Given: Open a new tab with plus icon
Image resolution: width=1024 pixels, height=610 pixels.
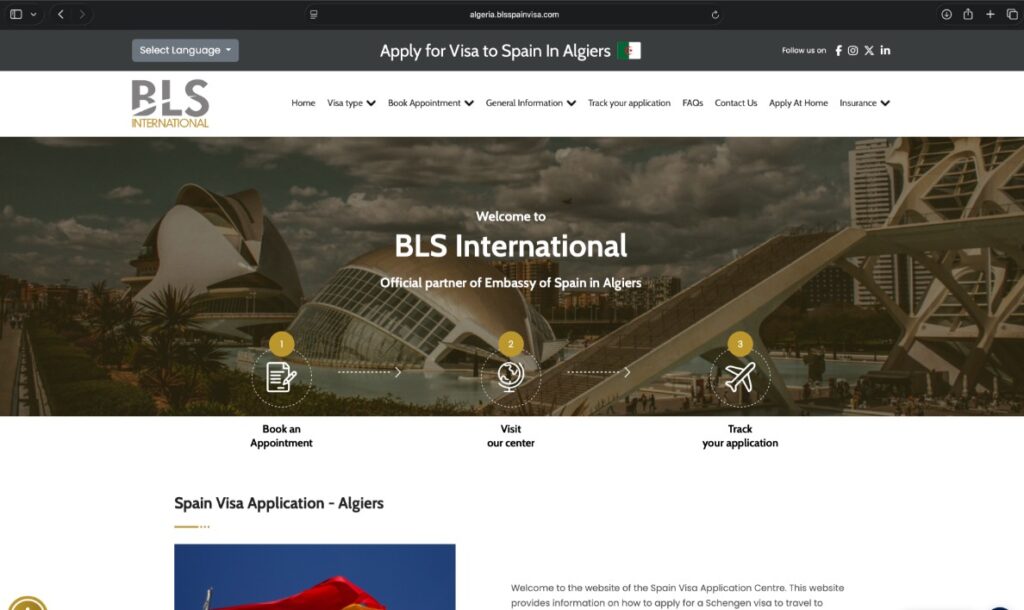Looking at the screenshot, I should pos(990,14).
